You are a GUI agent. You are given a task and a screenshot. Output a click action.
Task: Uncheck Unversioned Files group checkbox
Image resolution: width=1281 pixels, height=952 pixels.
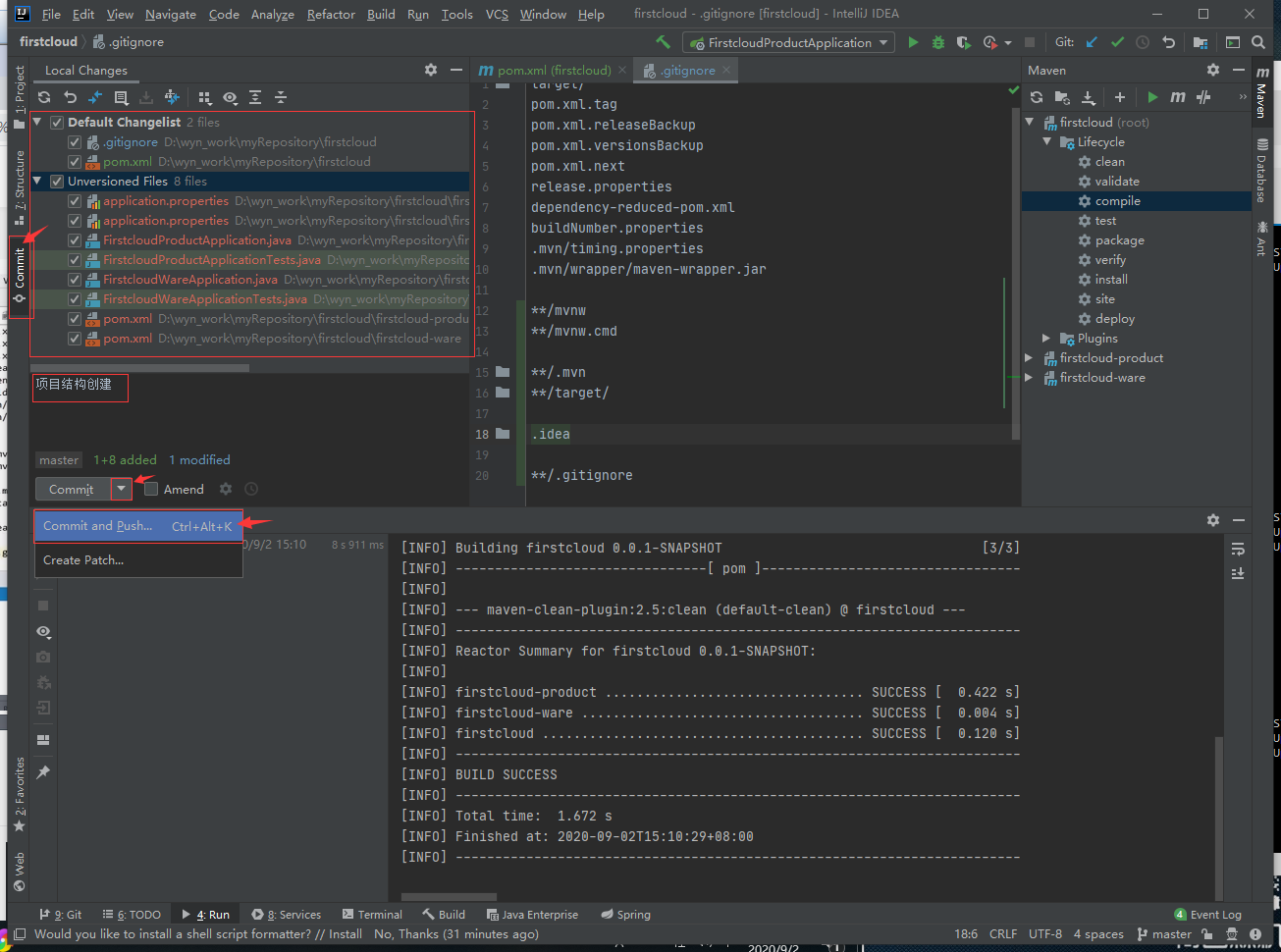click(57, 182)
